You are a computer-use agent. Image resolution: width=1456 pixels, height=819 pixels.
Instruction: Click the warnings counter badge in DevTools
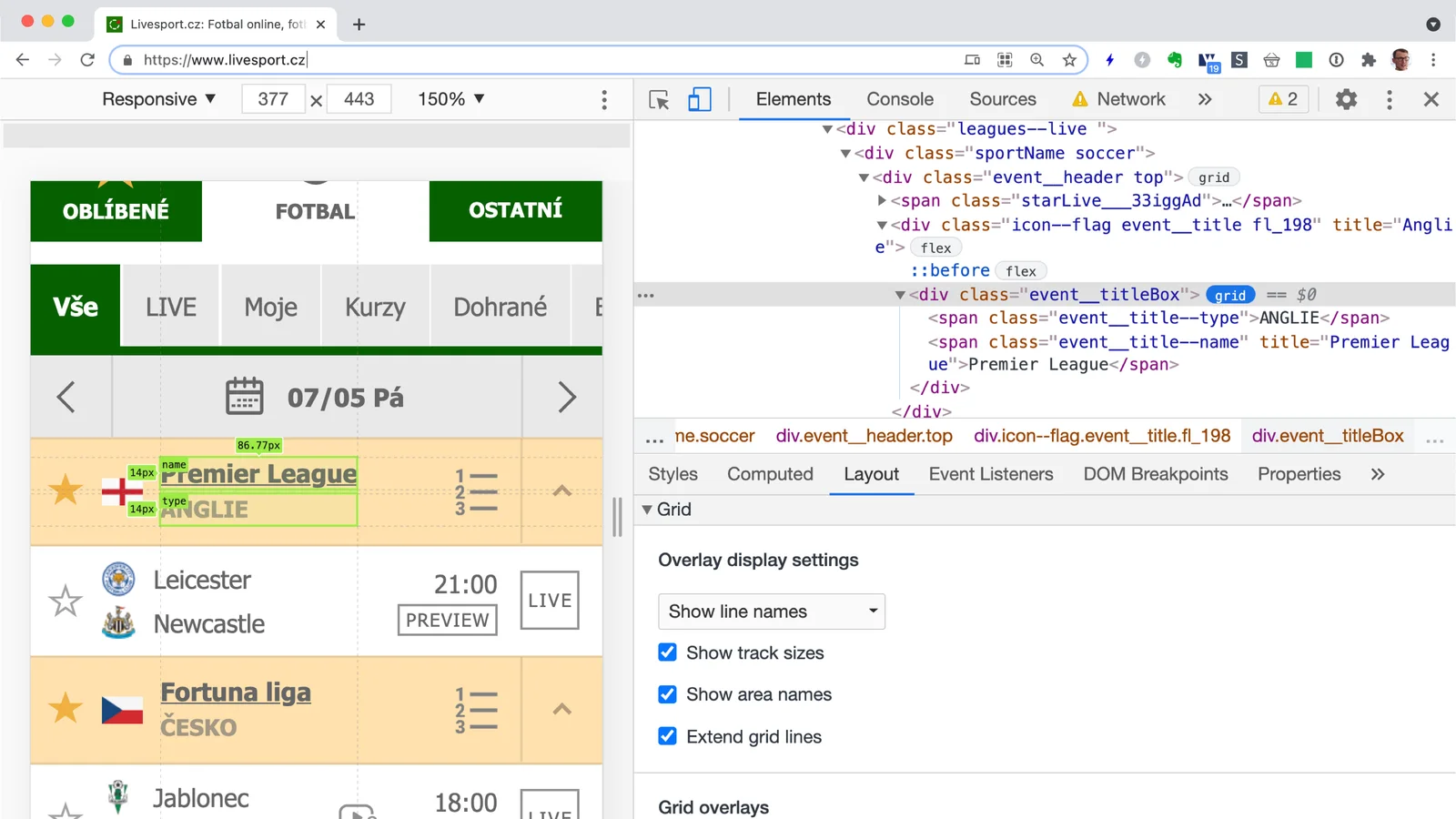(x=1282, y=100)
